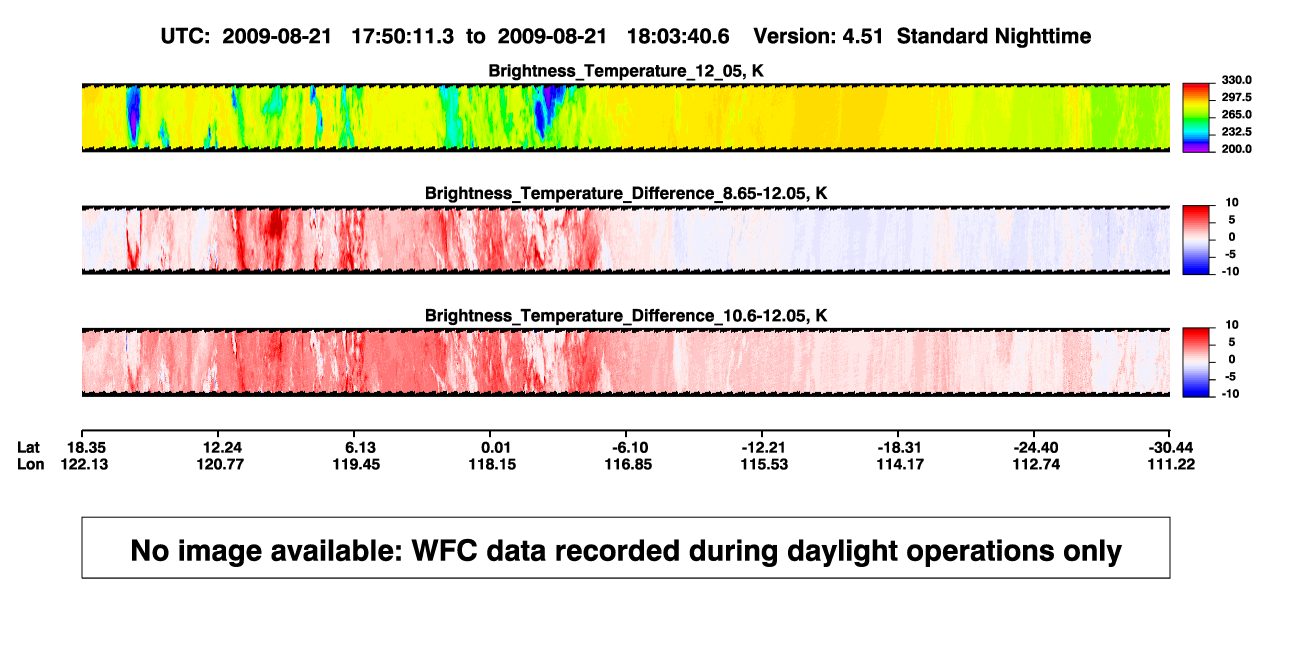
Task: Click the 232.5 color bar label
Action: tap(1236, 131)
